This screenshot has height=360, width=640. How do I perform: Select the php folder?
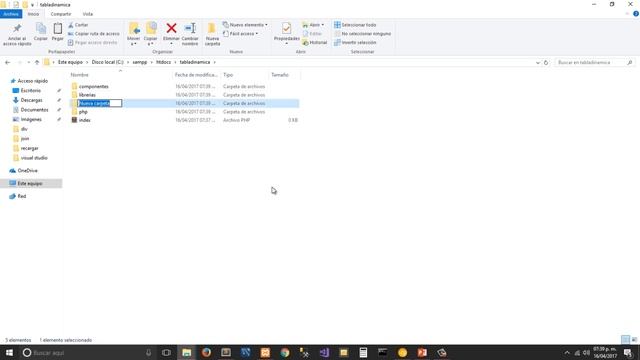tap(83, 112)
